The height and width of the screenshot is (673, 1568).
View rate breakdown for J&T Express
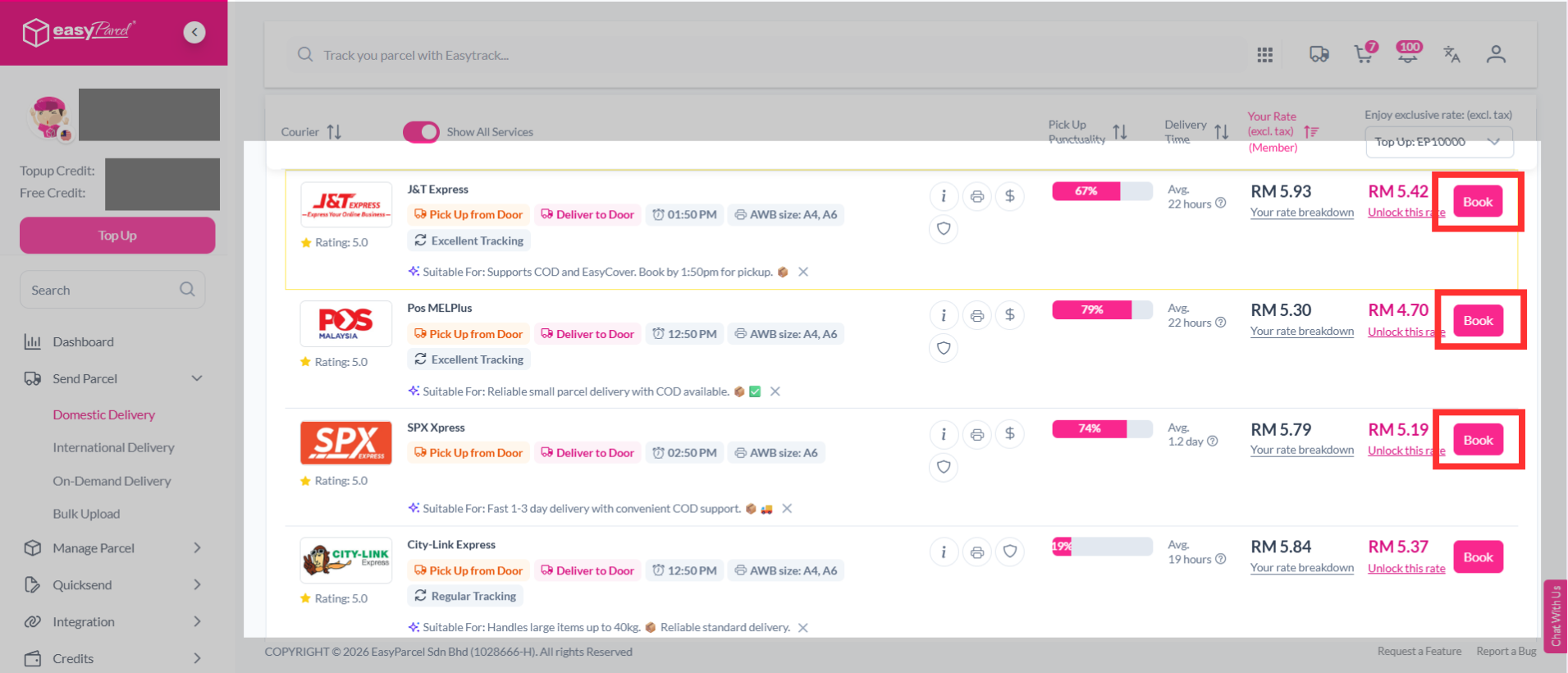click(x=1302, y=213)
